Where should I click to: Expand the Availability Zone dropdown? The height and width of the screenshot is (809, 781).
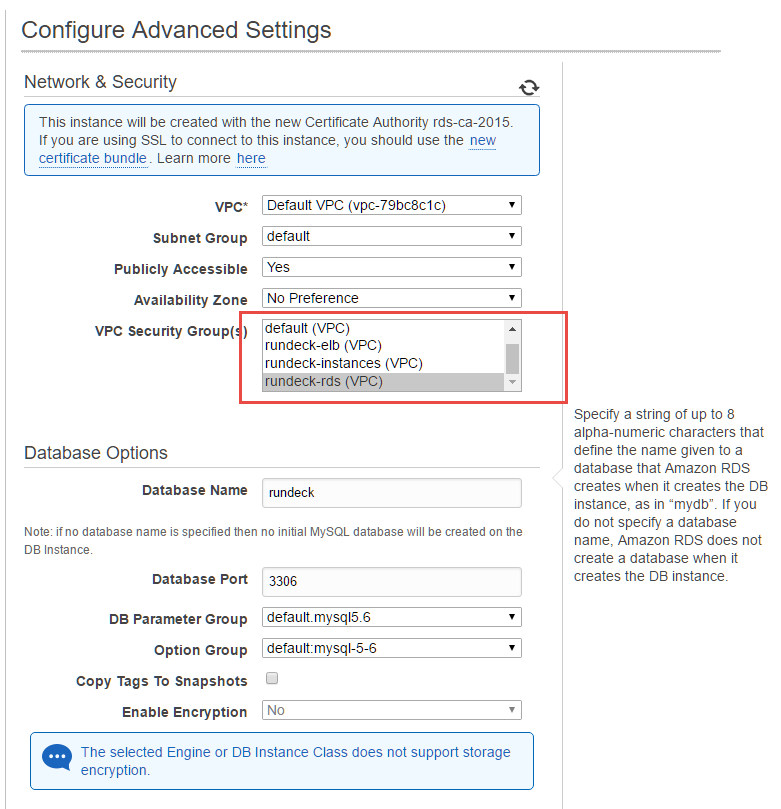point(392,298)
